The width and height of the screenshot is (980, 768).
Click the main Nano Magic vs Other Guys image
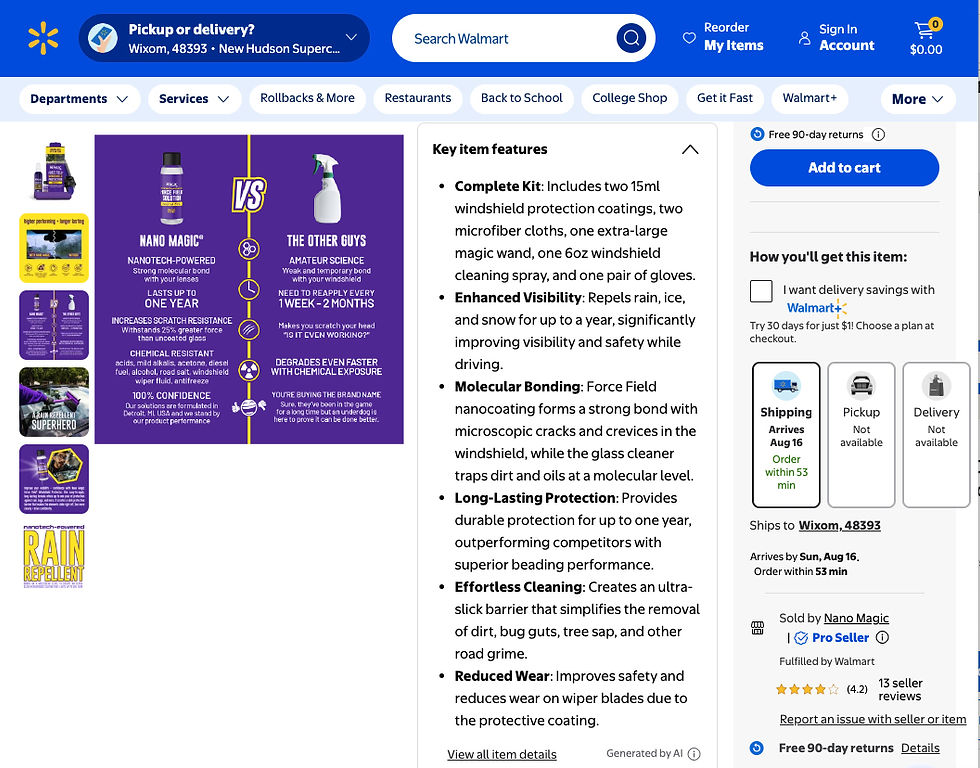(x=249, y=289)
